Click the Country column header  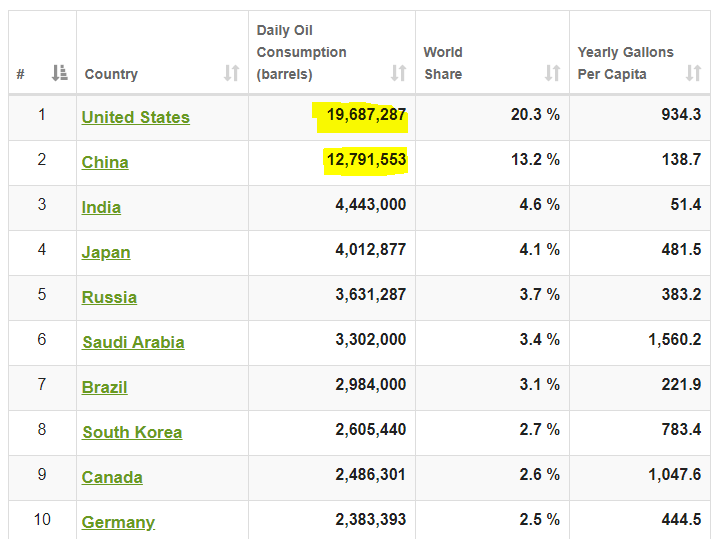point(111,74)
